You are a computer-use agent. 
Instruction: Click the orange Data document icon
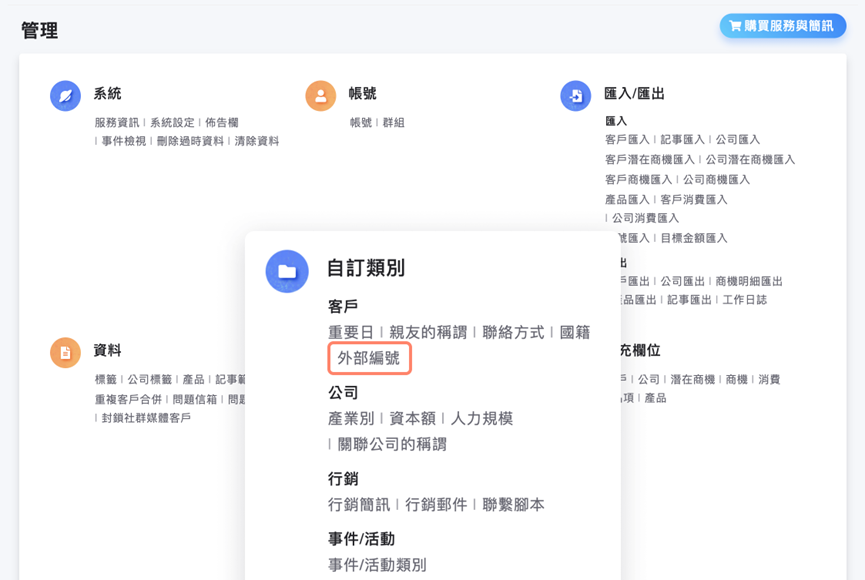pos(65,352)
